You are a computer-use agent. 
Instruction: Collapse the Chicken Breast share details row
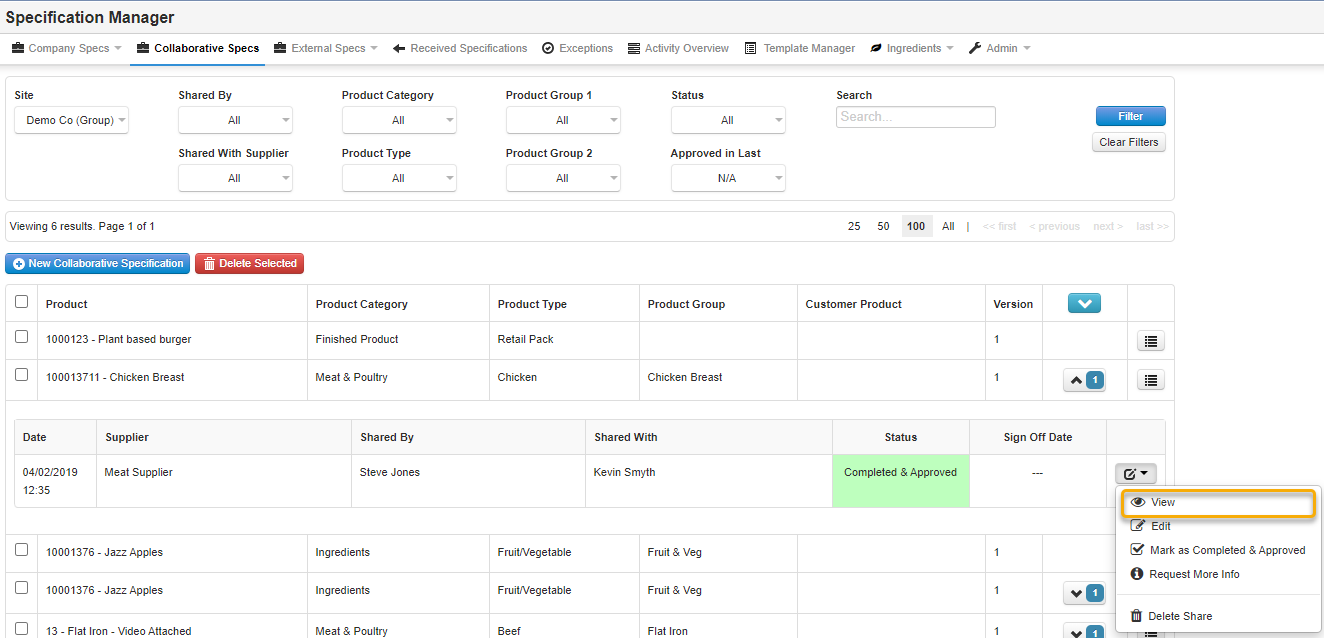click(1077, 379)
